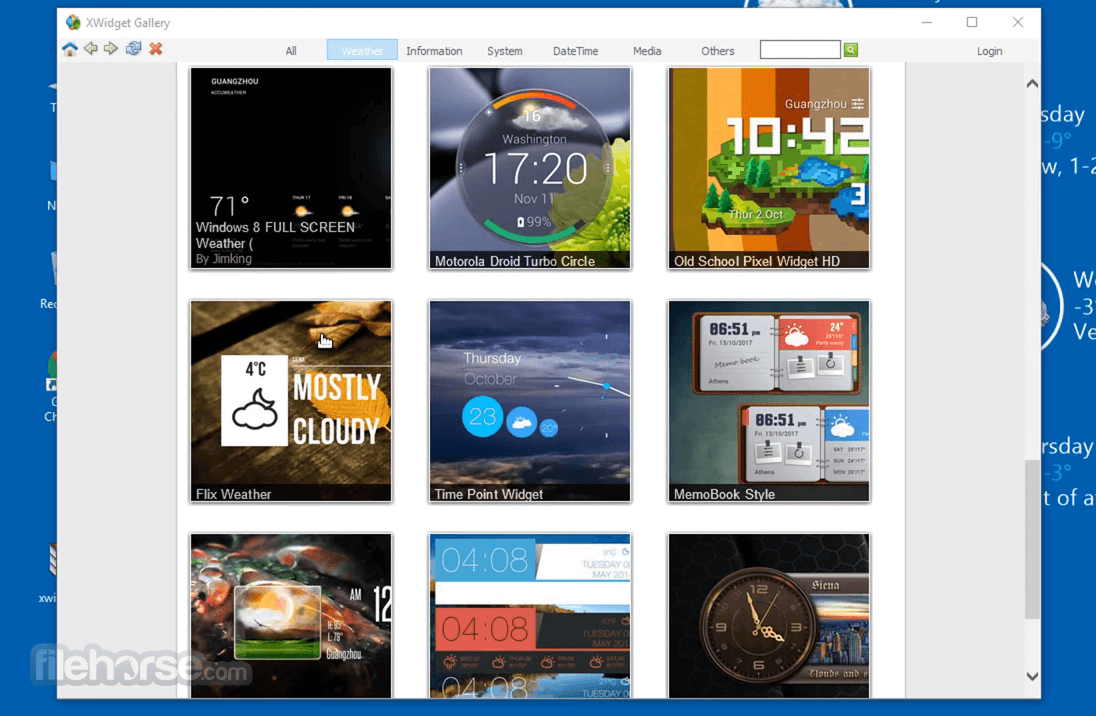Click the green search button icon
Image resolution: width=1096 pixels, height=716 pixels.
[851, 50]
